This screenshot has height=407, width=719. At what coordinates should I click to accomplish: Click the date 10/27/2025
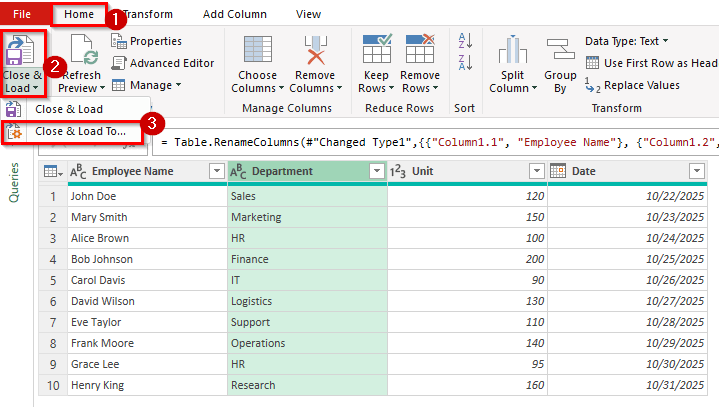[627, 302]
